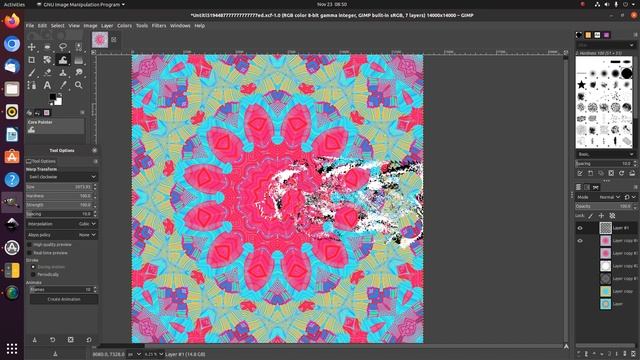Toggle visibility eye of top Layer copy #1
The width and height of the screenshot is (640, 360).
[580, 241]
